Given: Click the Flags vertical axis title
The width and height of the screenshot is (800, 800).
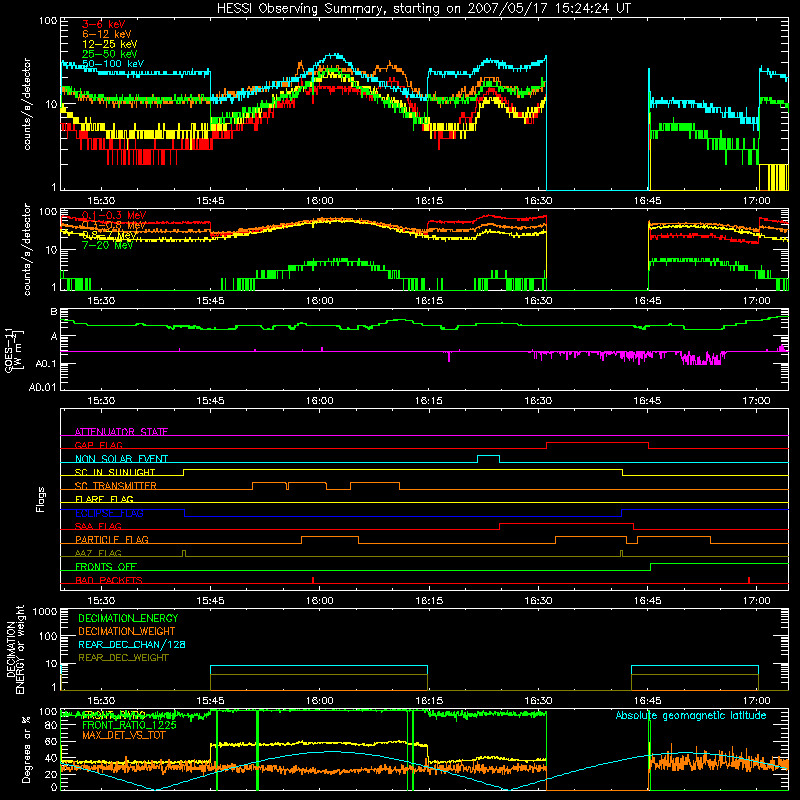Looking at the screenshot, I should [41, 499].
